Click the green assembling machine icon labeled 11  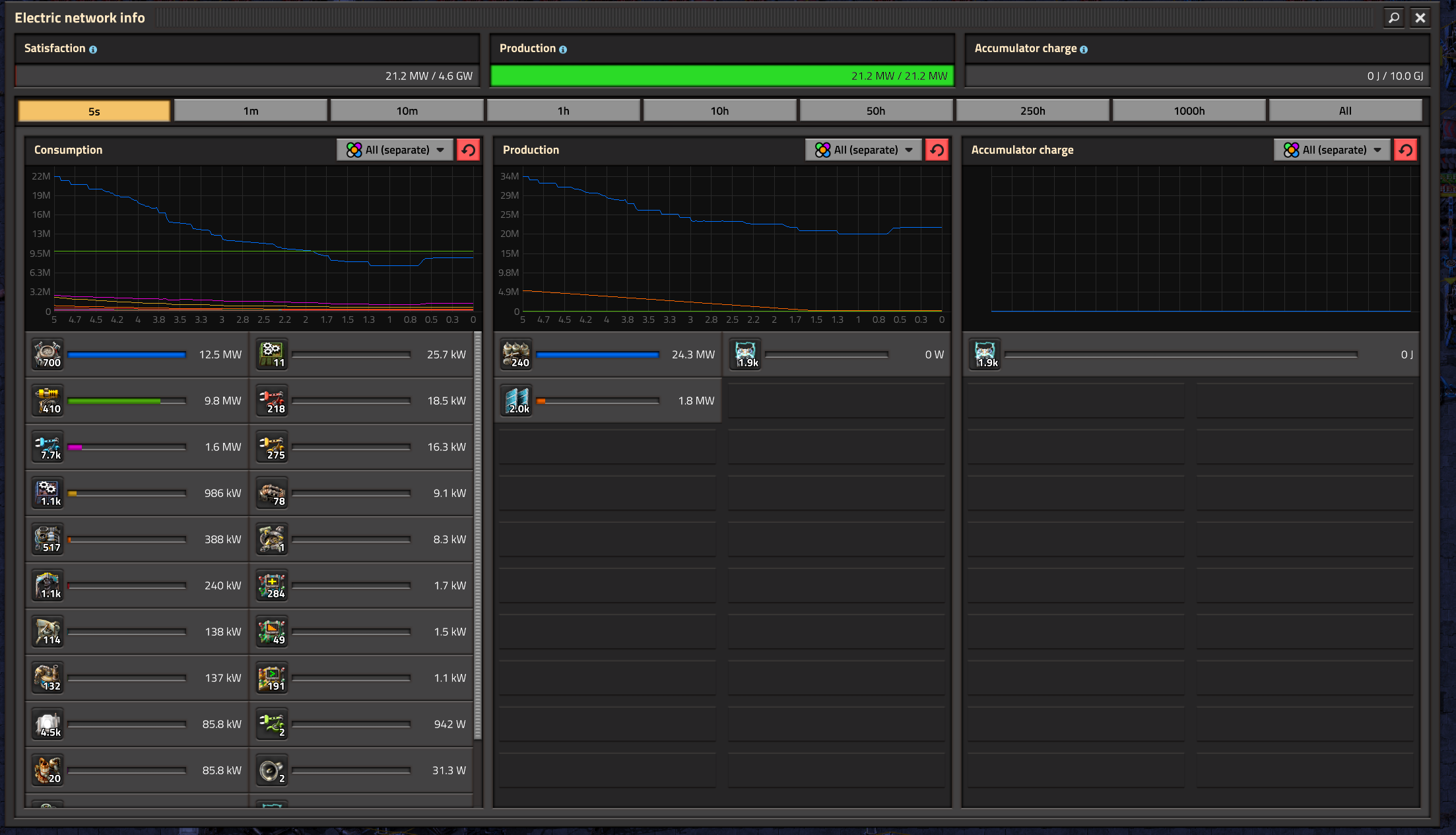click(272, 354)
